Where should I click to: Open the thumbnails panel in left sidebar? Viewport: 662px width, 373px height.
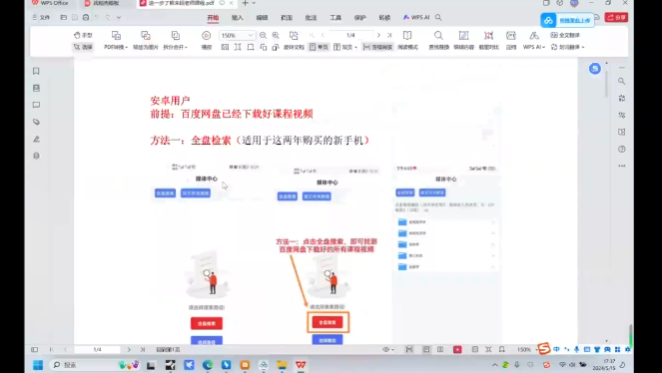tap(36, 88)
